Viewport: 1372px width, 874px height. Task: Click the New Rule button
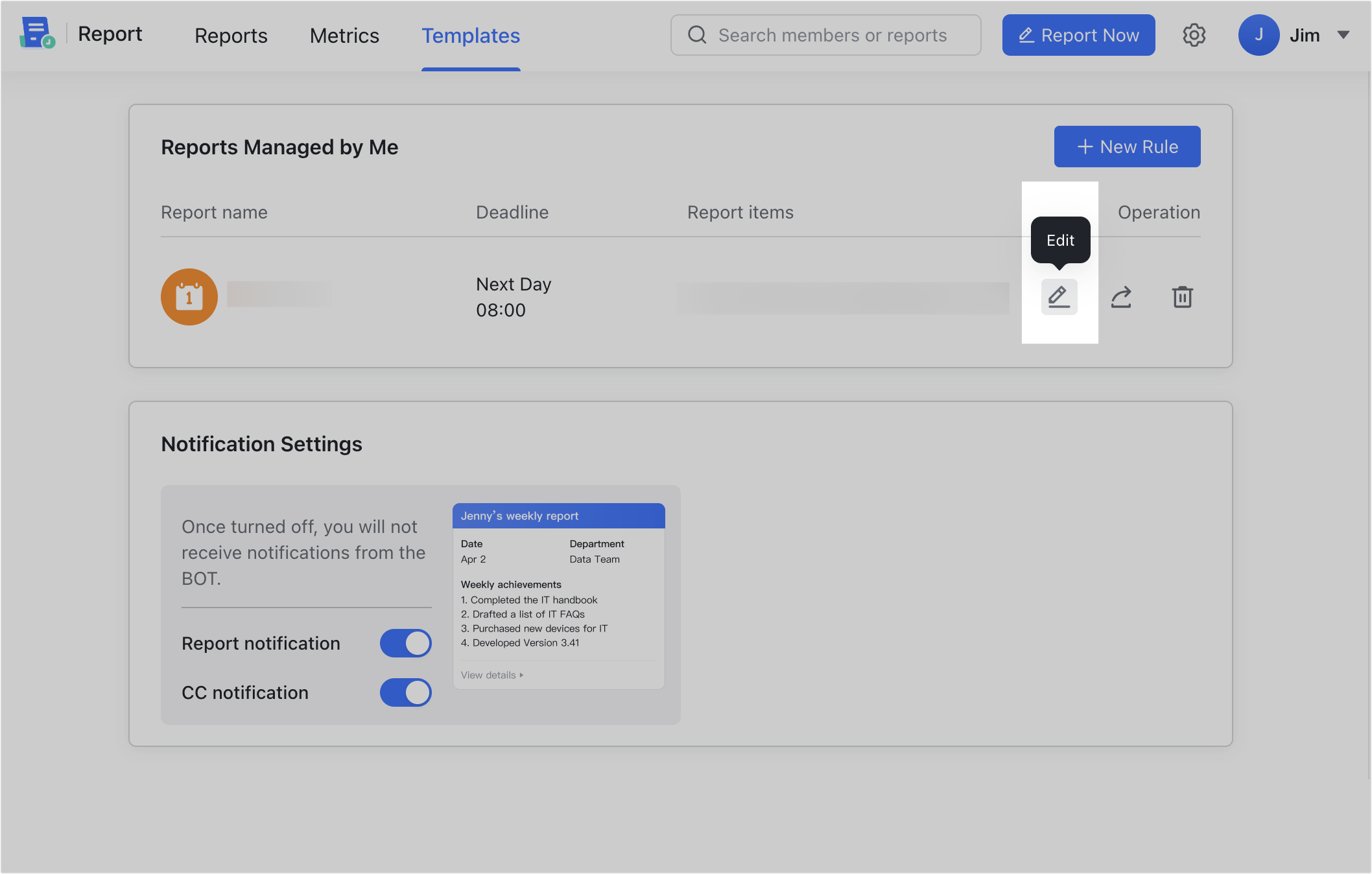1127,147
